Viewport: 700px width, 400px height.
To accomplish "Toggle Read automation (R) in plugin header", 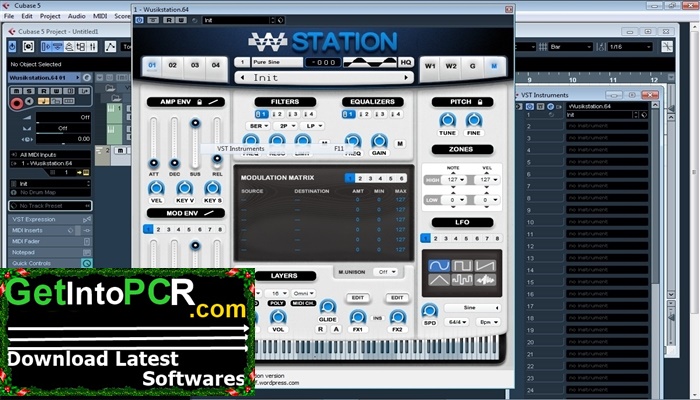I will click(x=169, y=20).
